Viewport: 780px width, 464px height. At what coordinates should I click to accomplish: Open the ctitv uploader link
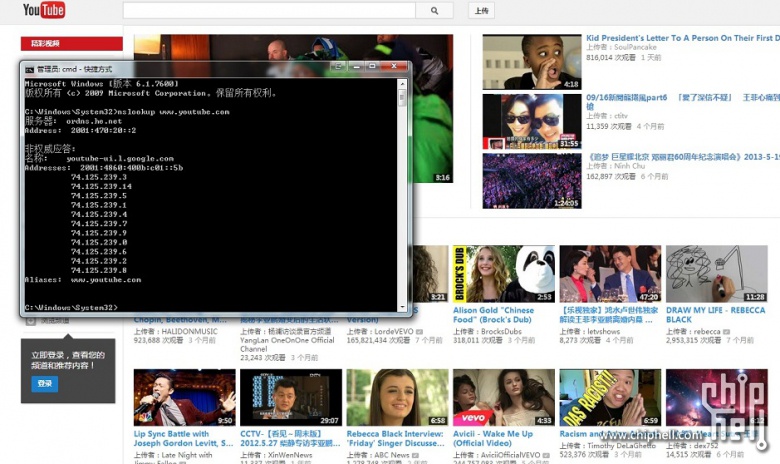coord(621,116)
